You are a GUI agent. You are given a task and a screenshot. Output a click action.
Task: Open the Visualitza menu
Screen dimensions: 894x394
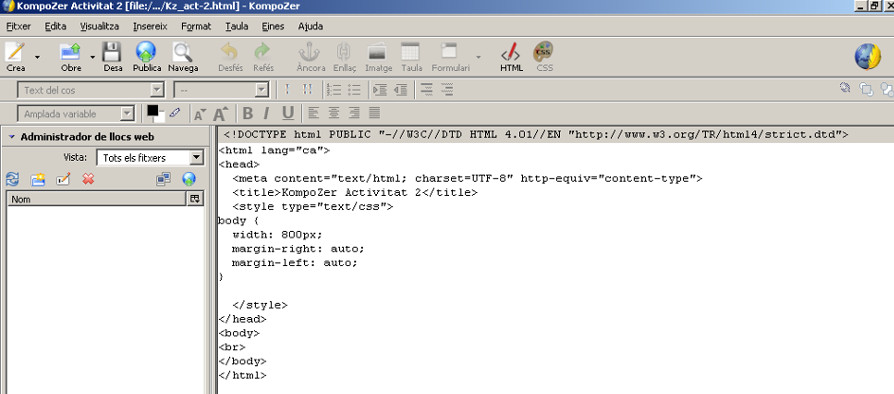pyautogui.click(x=100, y=26)
